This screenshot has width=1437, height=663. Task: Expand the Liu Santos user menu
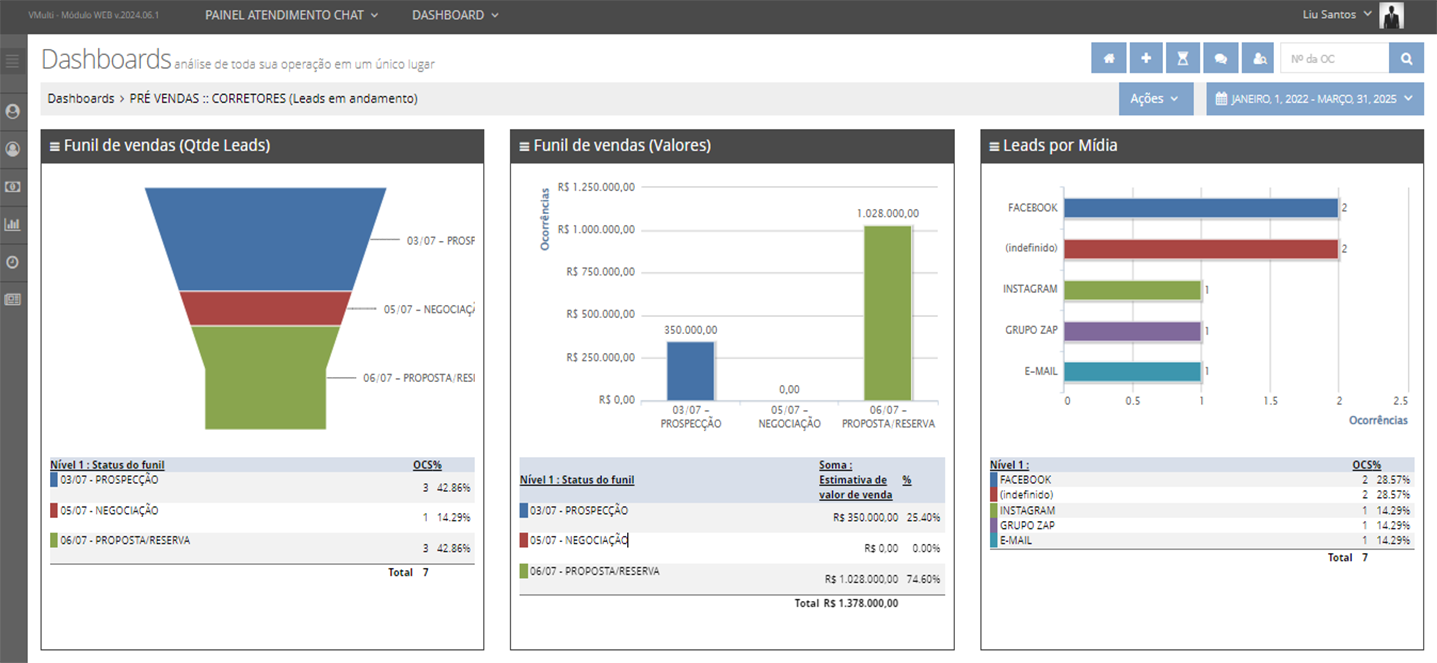pyautogui.click(x=1337, y=15)
